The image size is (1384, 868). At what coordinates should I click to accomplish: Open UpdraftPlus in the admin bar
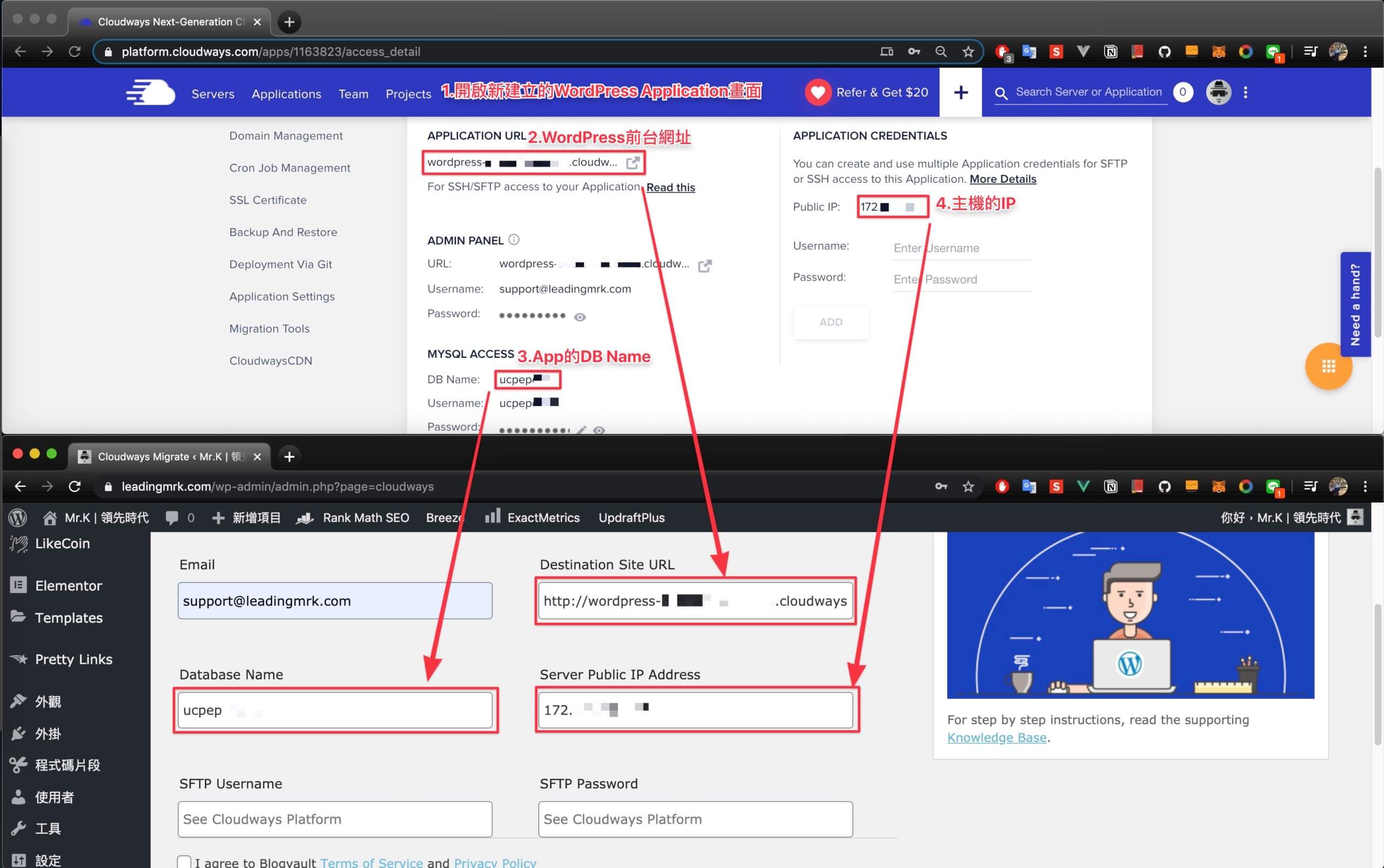tap(631, 518)
